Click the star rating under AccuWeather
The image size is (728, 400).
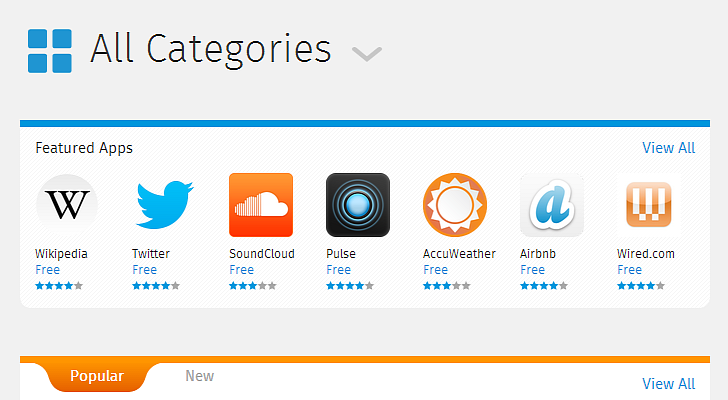(447, 285)
